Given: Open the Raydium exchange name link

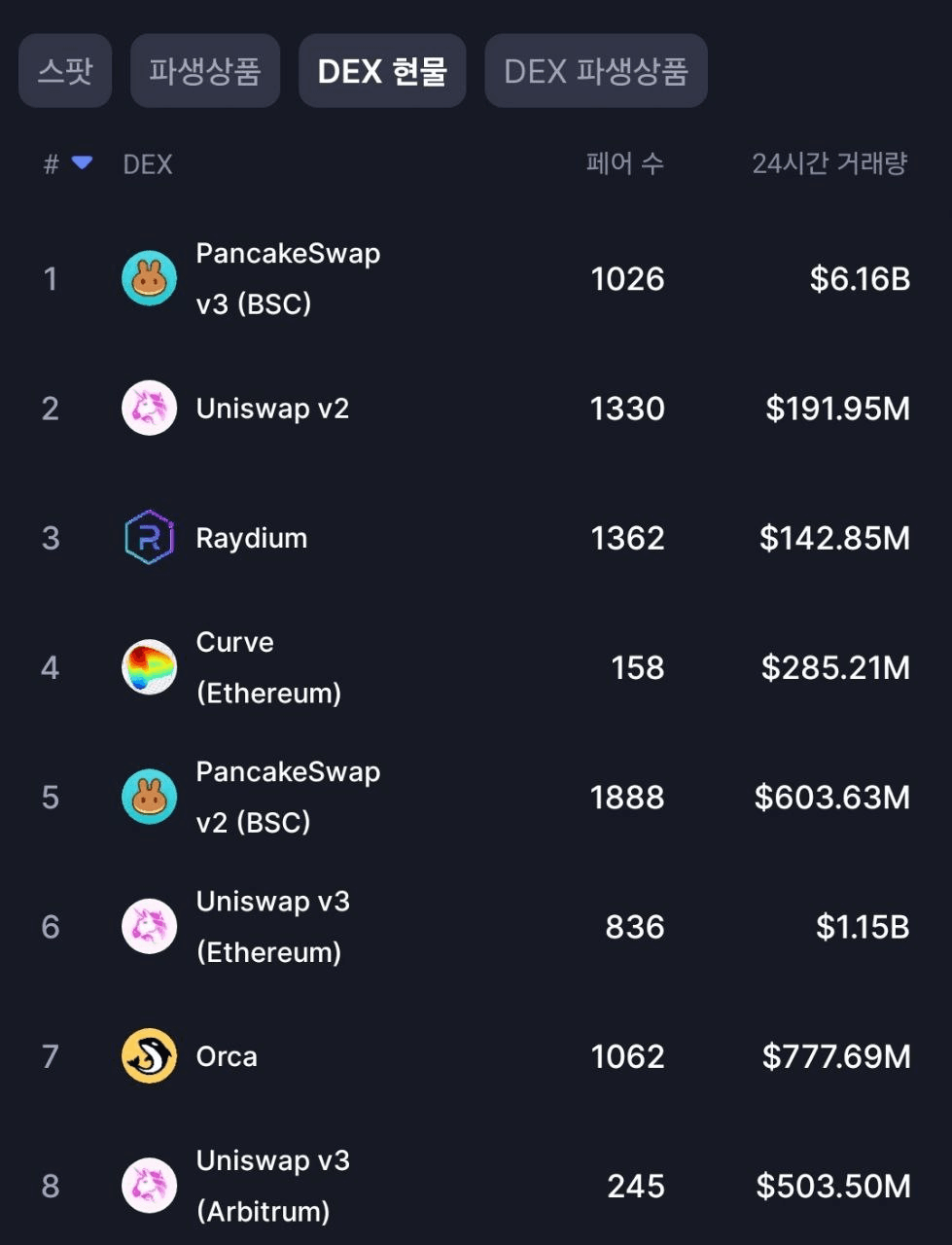Looking at the screenshot, I should 252,538.
